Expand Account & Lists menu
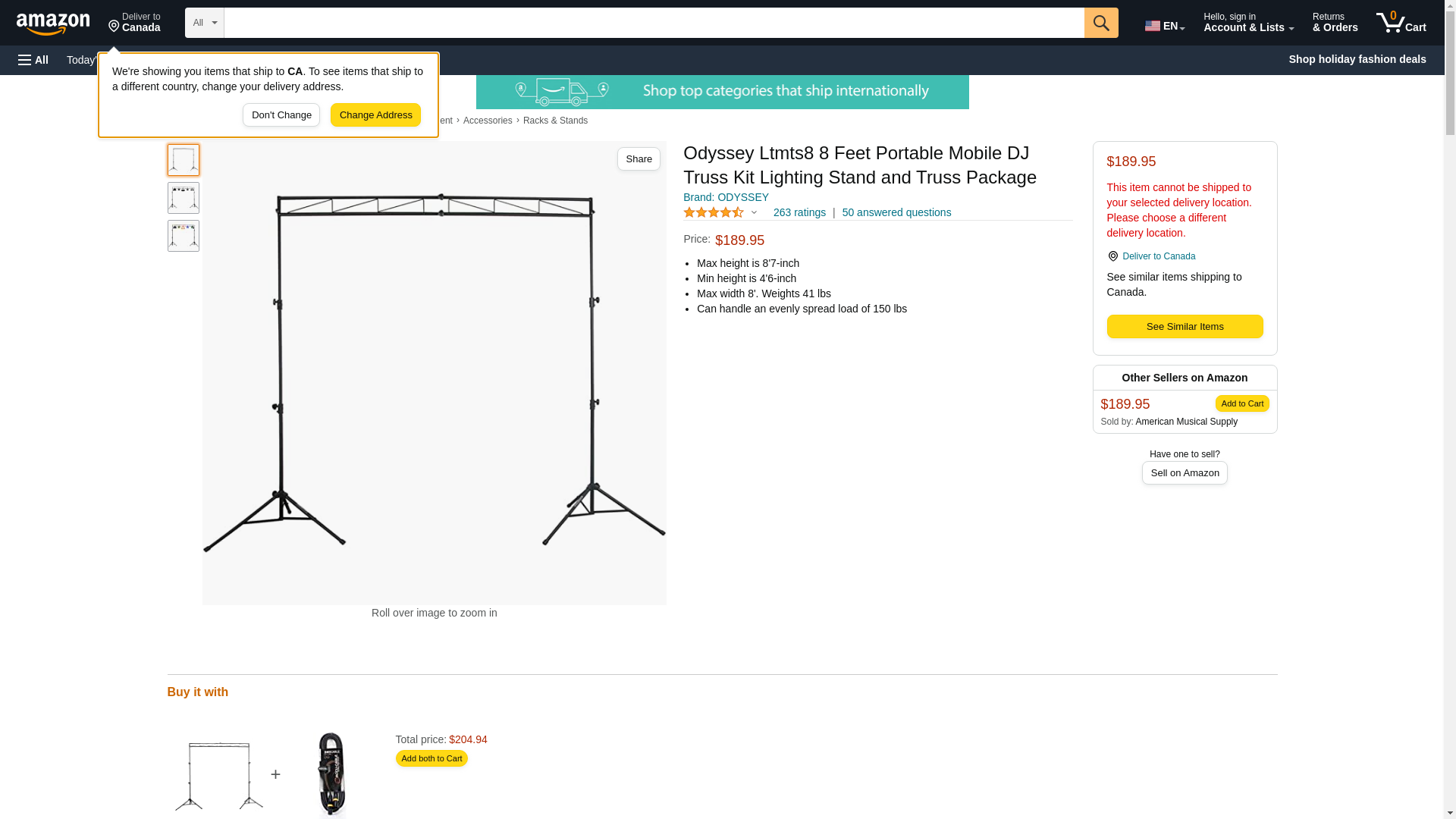Viewport: 1456px width, 819px height. 1248,23
